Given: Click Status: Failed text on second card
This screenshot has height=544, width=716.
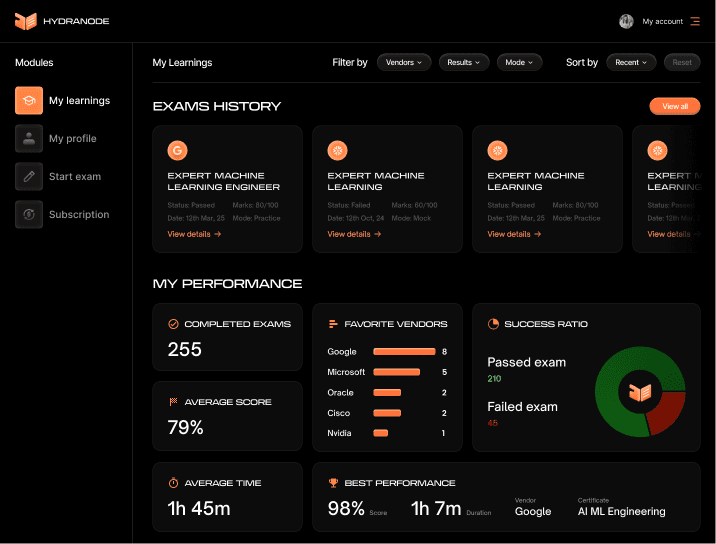Looking at the screenshot, I should (348, 205).
